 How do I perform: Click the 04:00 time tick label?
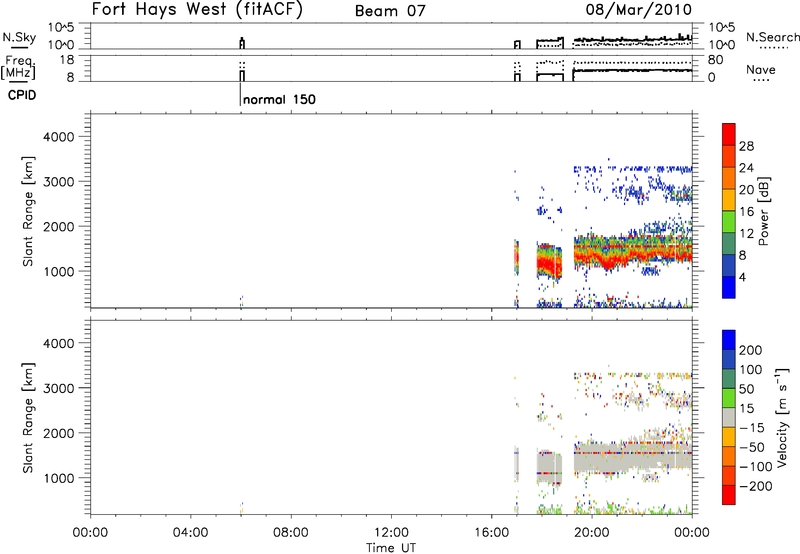[191, 533]
